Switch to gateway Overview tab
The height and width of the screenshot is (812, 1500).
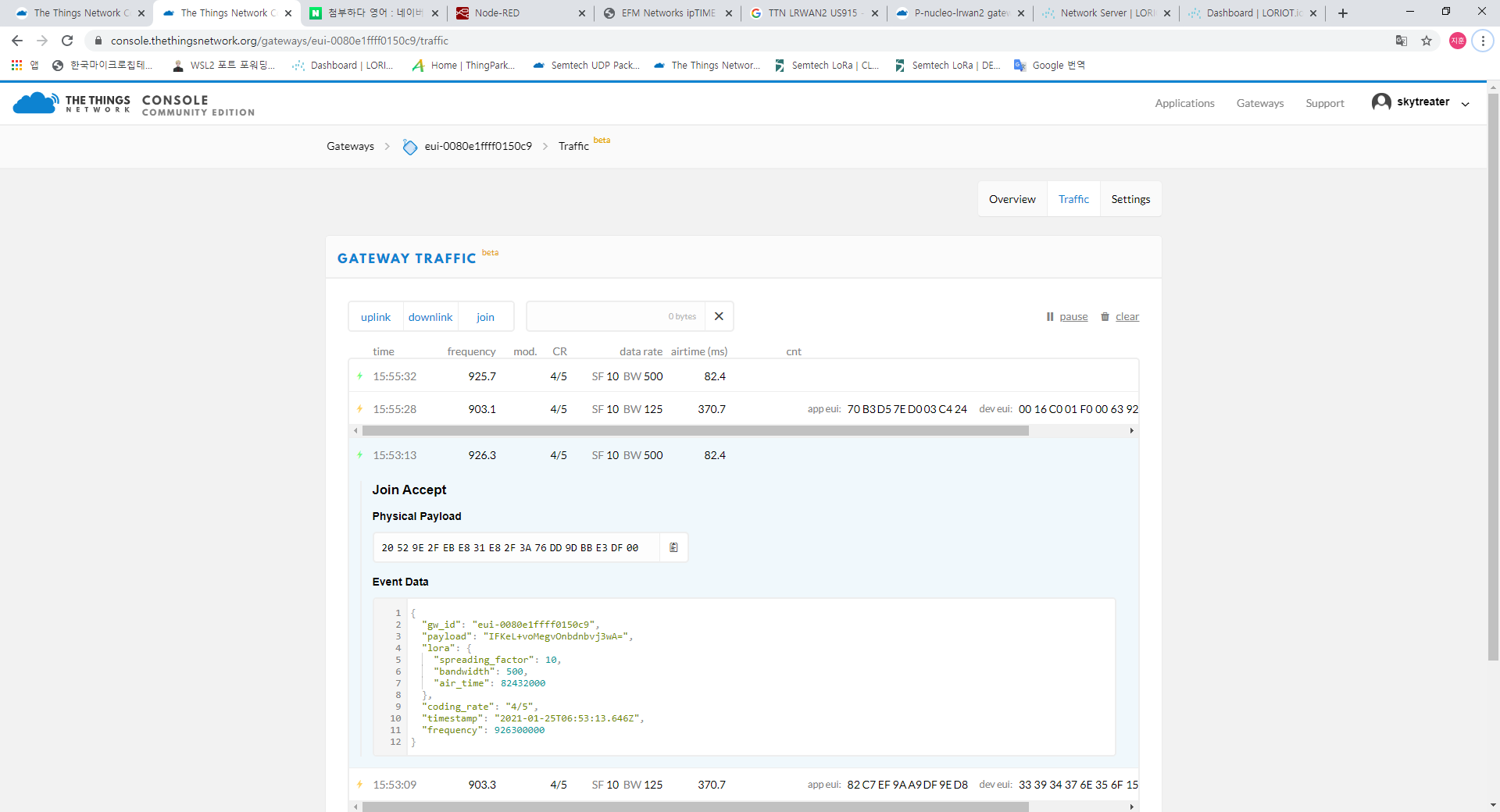tap(1012, 199)
